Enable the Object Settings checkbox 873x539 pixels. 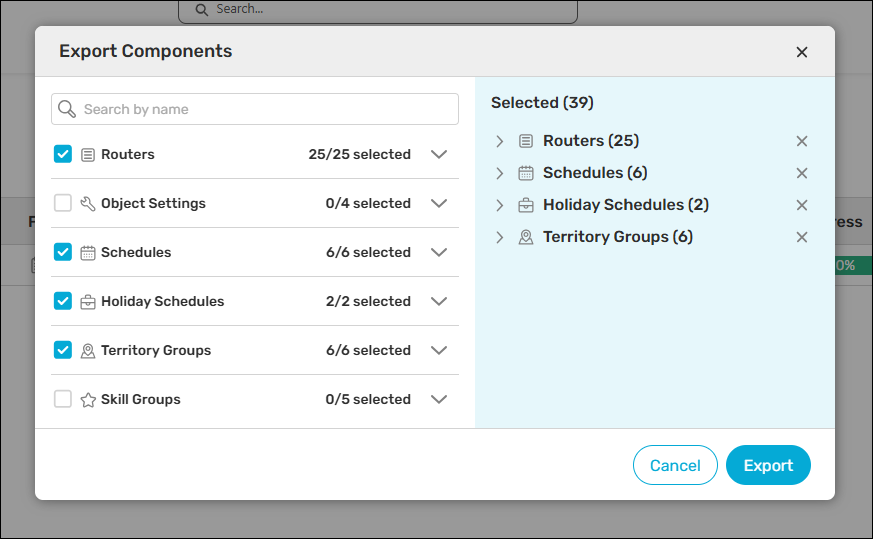63,203
